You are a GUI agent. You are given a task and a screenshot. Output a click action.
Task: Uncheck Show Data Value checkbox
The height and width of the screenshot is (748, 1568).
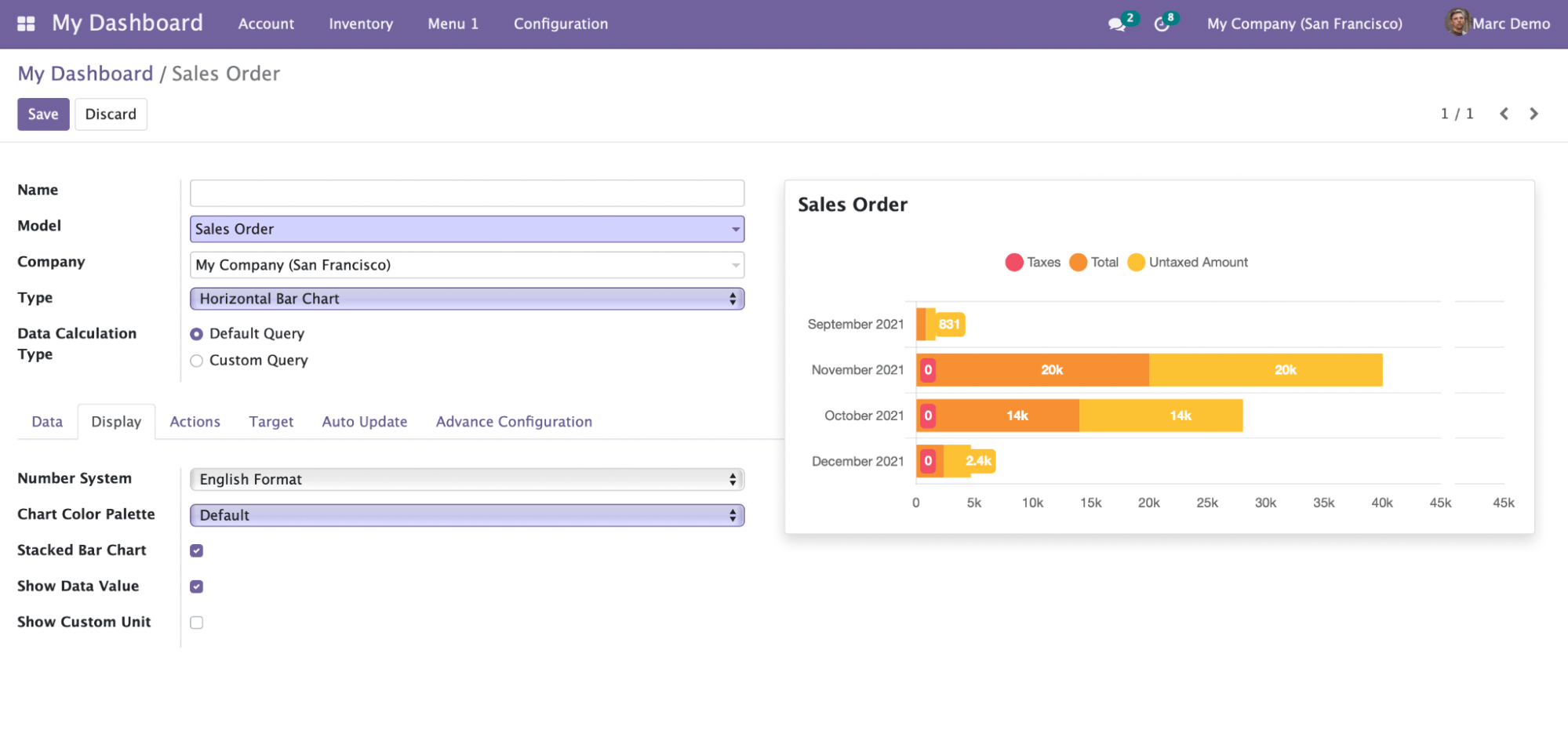coord(197,586)
